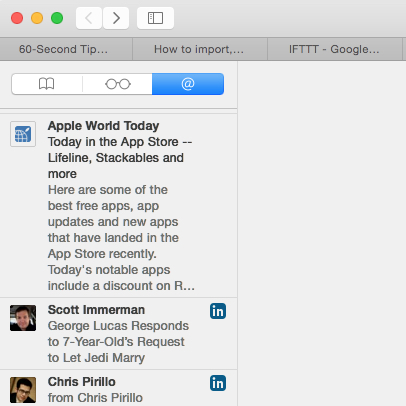
Task: Open Chris Pirillo's profile photo
Action: (x=23, y=390)
